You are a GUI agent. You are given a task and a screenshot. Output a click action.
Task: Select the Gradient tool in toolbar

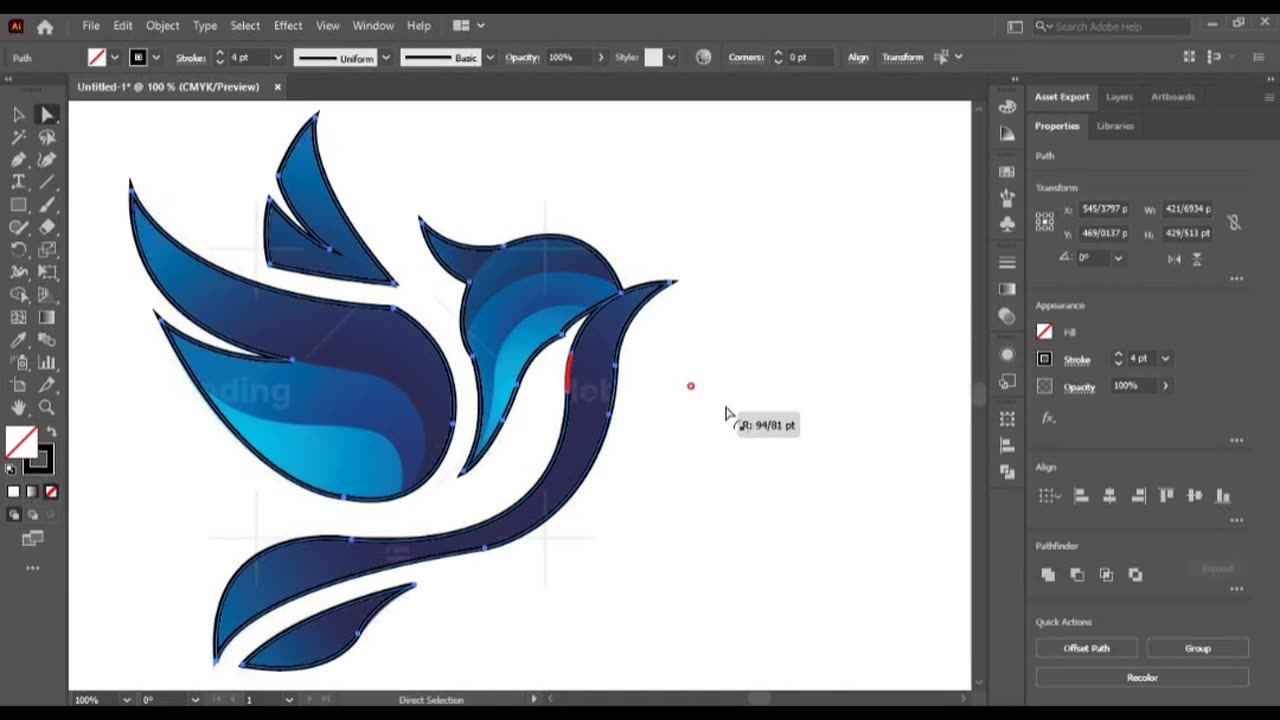click(47, 317)
